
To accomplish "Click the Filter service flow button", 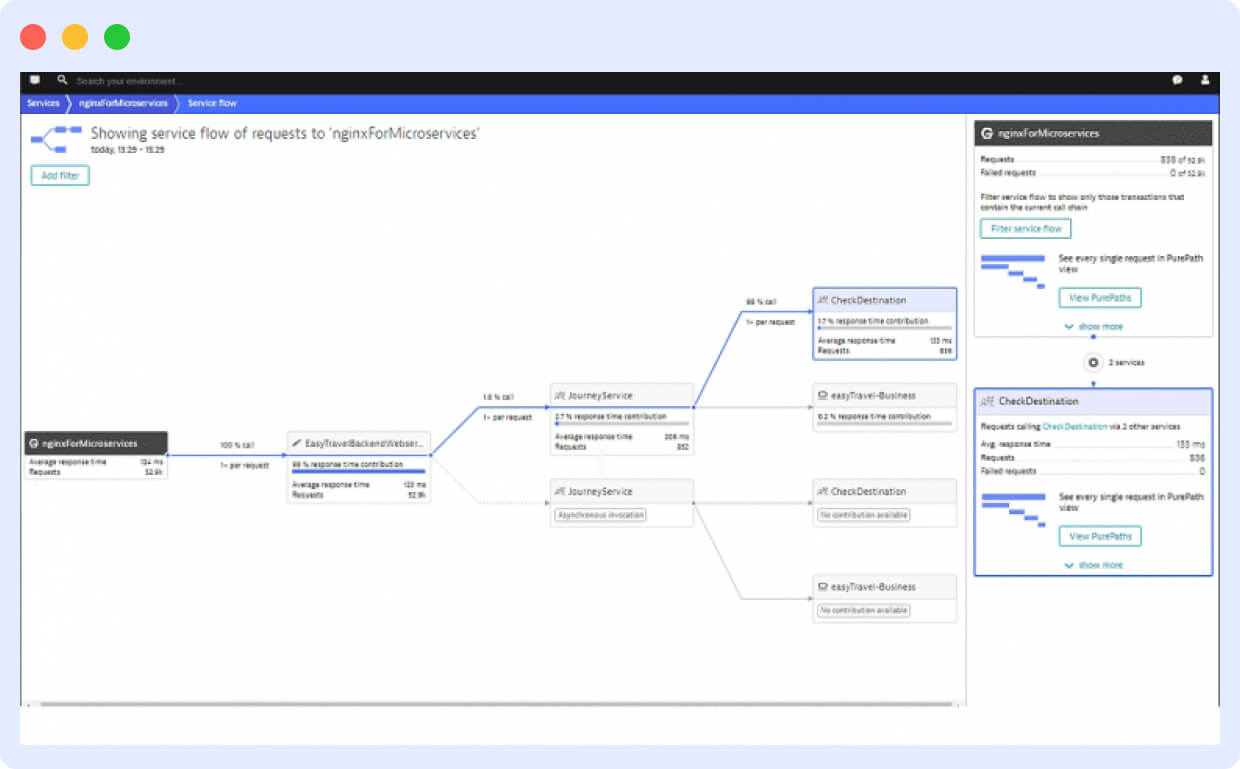I will click(1026, 229).
